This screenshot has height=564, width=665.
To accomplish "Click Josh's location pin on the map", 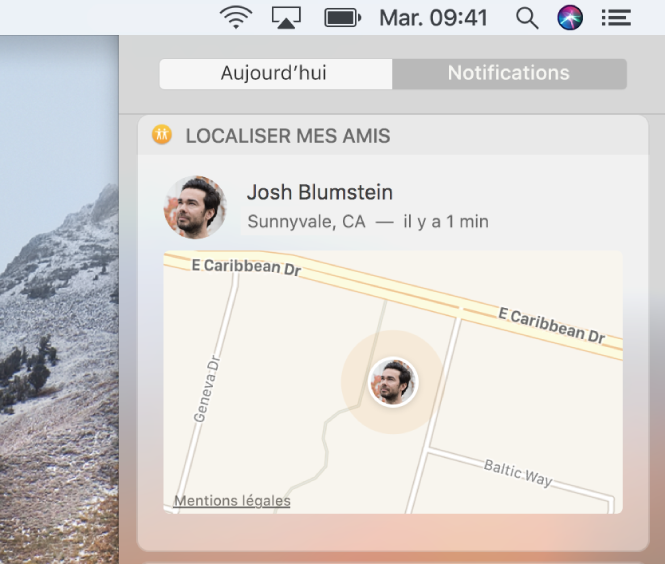I will 393,382.
